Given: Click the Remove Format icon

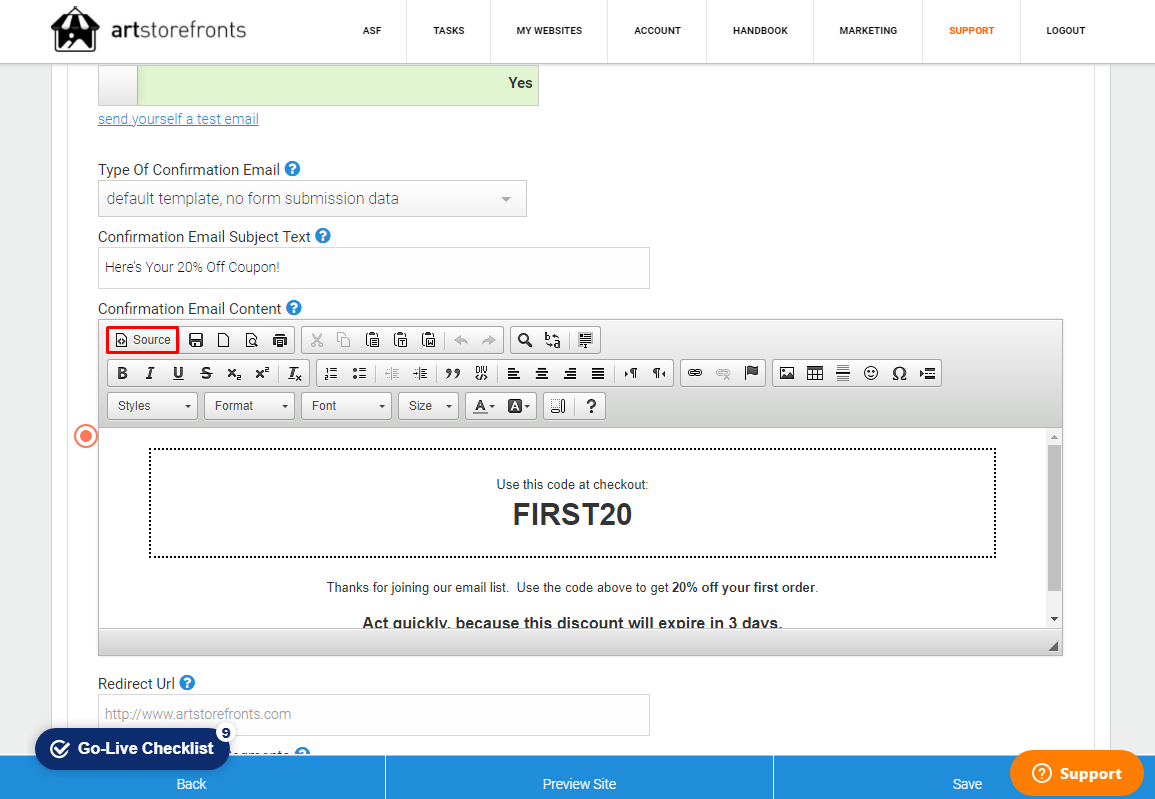Looking at the screenshot, I should tap(295, 373).
